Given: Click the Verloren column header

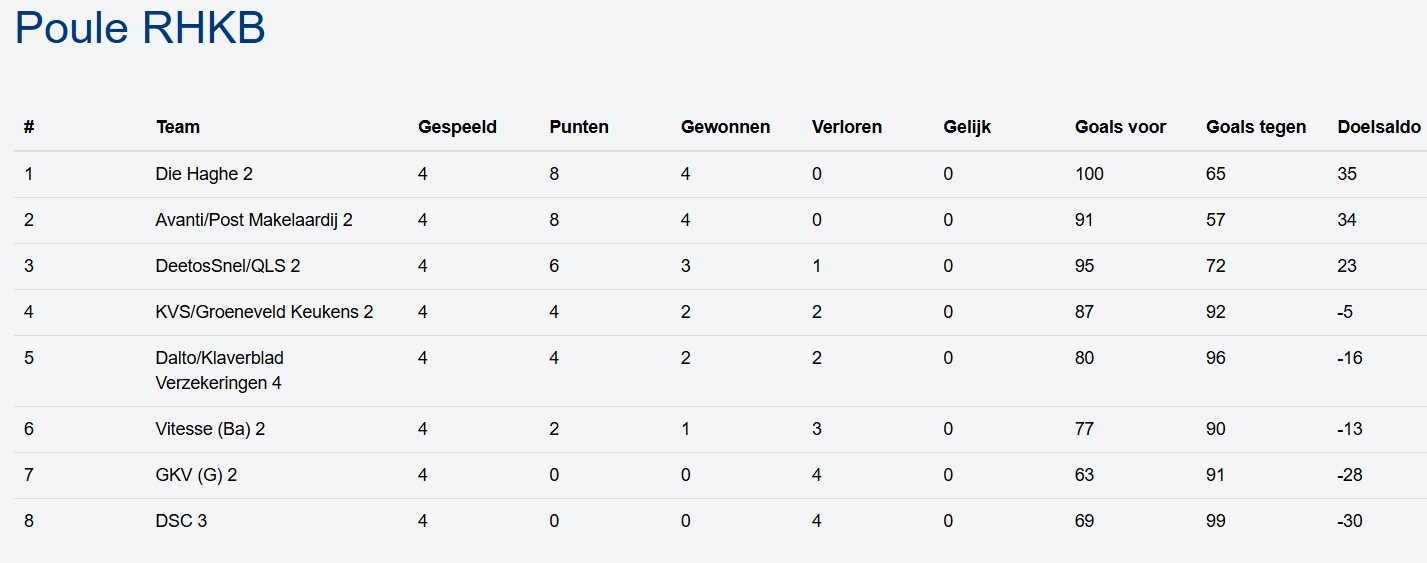Looking at the screenshot, I should tap(846, 127).
